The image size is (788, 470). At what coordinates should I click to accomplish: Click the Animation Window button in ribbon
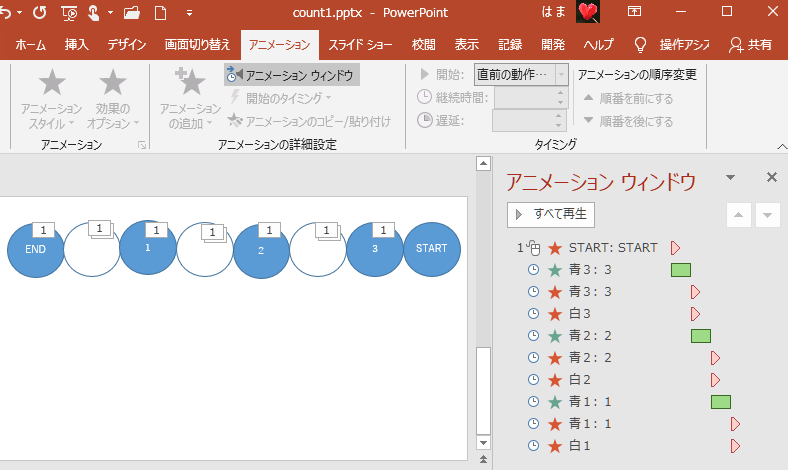291,75
